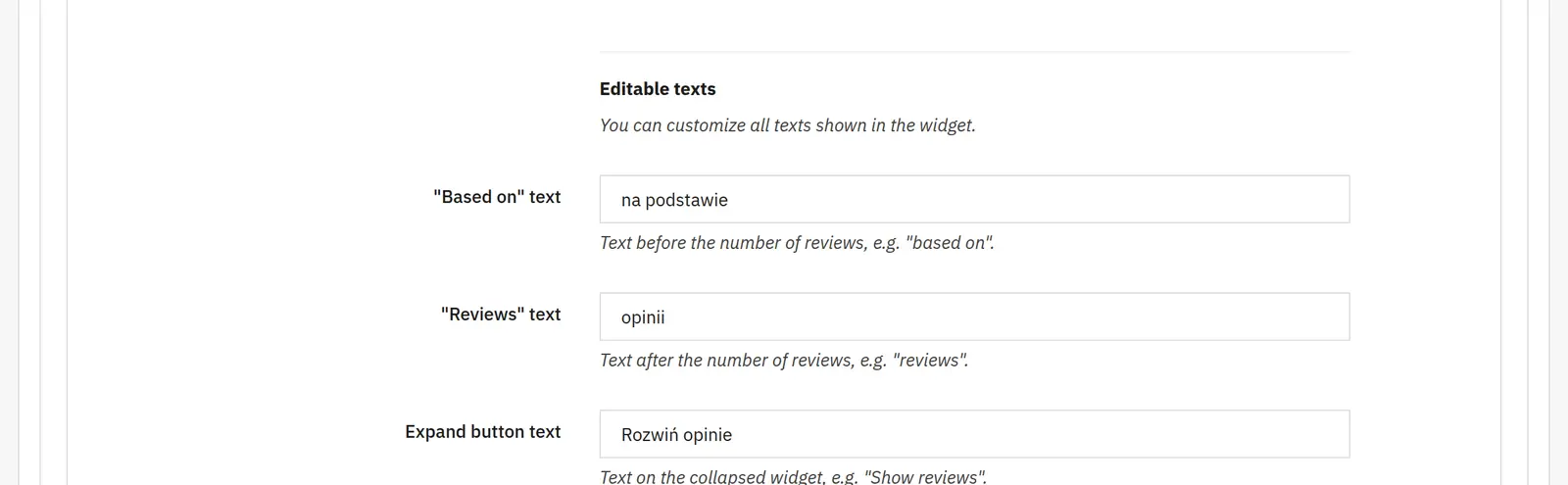1568x485 pixels.
Task: Select the Expand button text input field
Action: (x=974, y=434)
